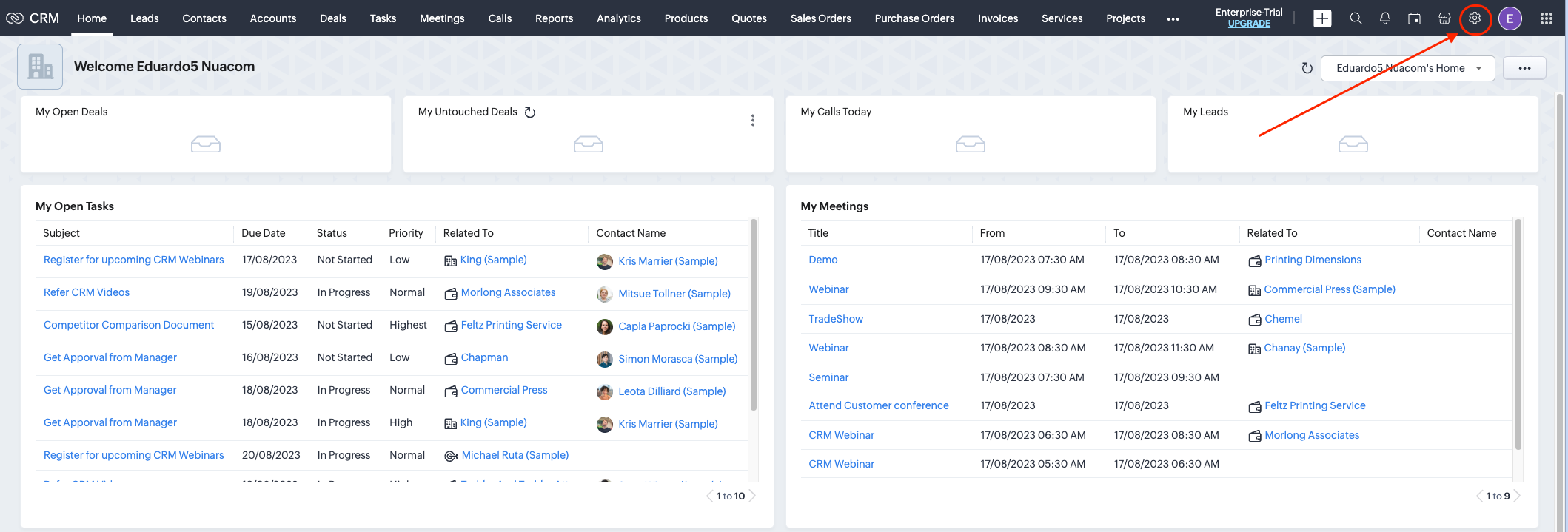The height and width of the screenshot is (532, 1568).
Task: Open Commercial Press (Sample) related record
Action: (x=1330, y=289)
